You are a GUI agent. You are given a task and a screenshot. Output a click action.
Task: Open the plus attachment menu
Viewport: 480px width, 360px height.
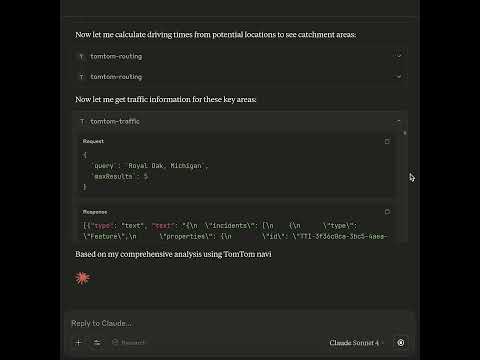coord(79,342)
